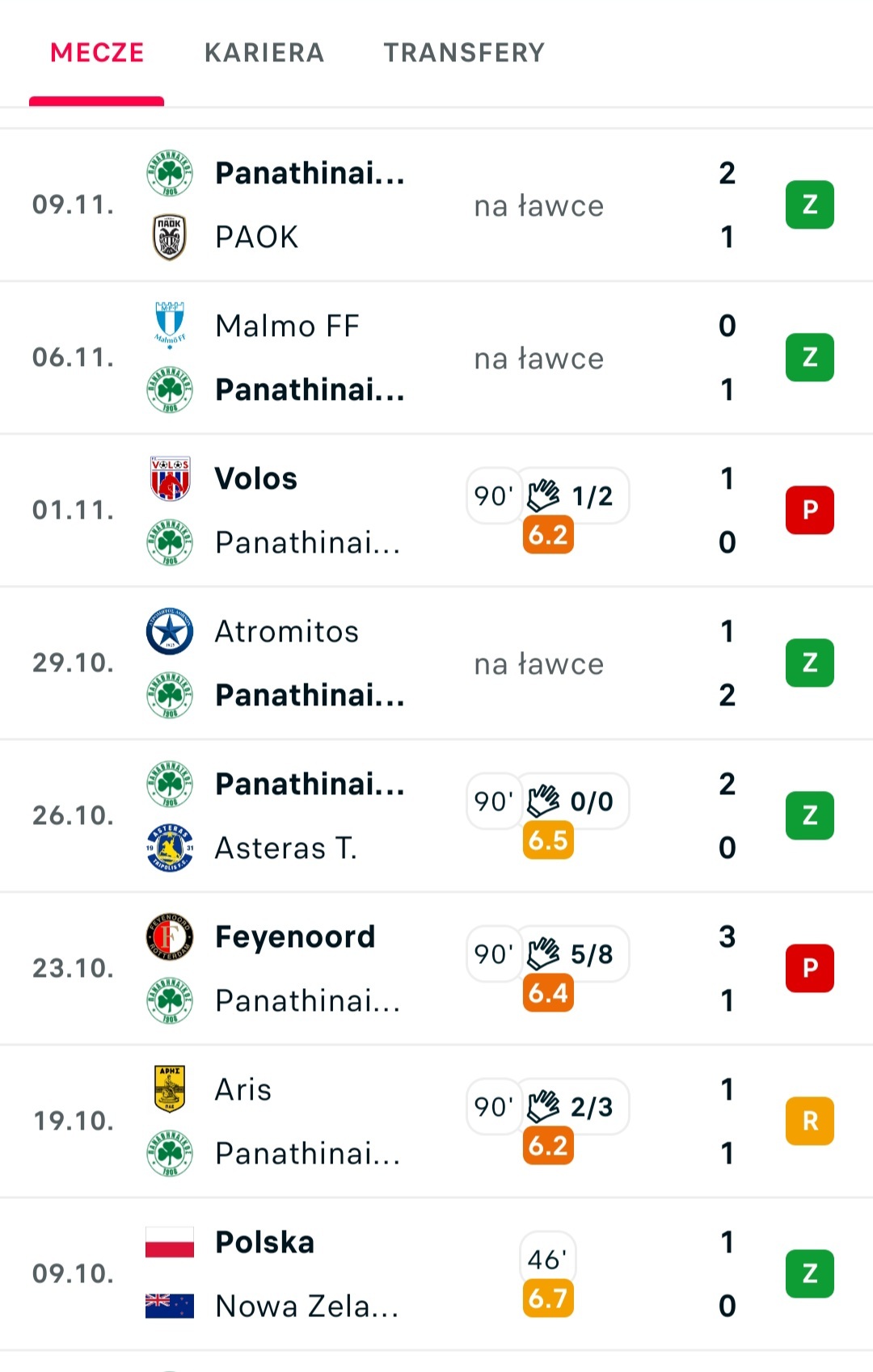Click the red P result badge for Volos
The height and width of the screenshot is (1372, 873).
pos(809,510)
